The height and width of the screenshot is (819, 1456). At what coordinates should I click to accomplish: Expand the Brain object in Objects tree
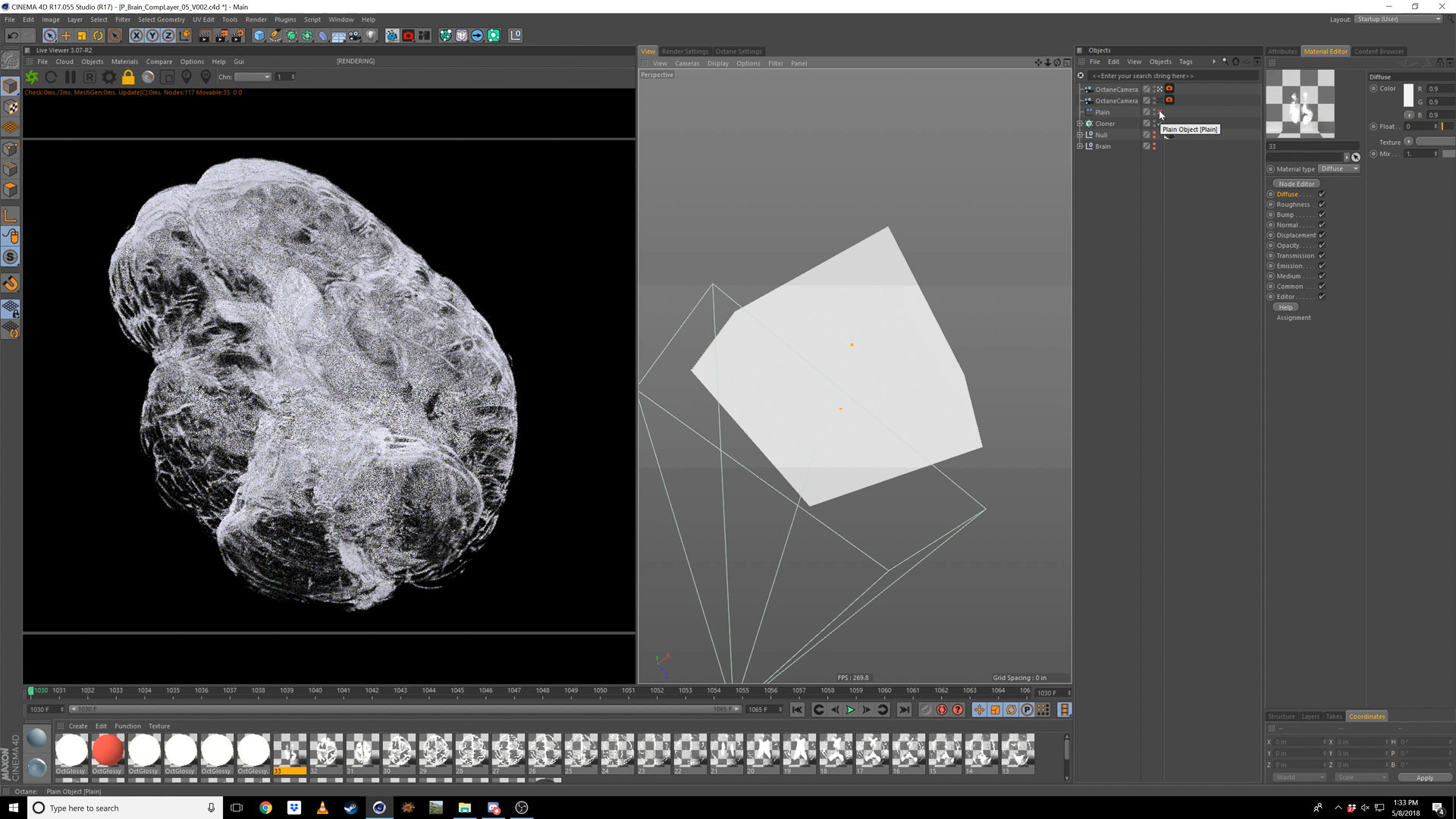pyautogui.click(x=1080, y=146)
